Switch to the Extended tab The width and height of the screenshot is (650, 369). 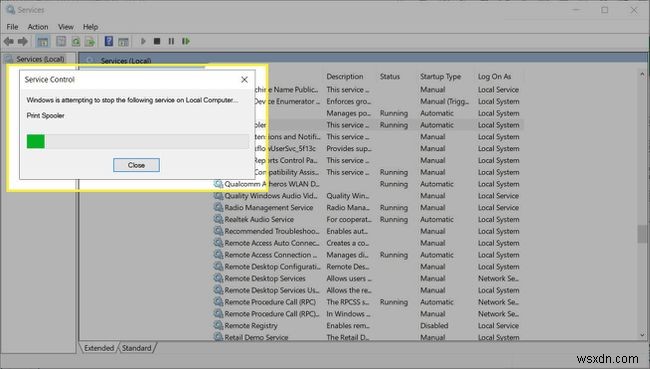(99, 348)
